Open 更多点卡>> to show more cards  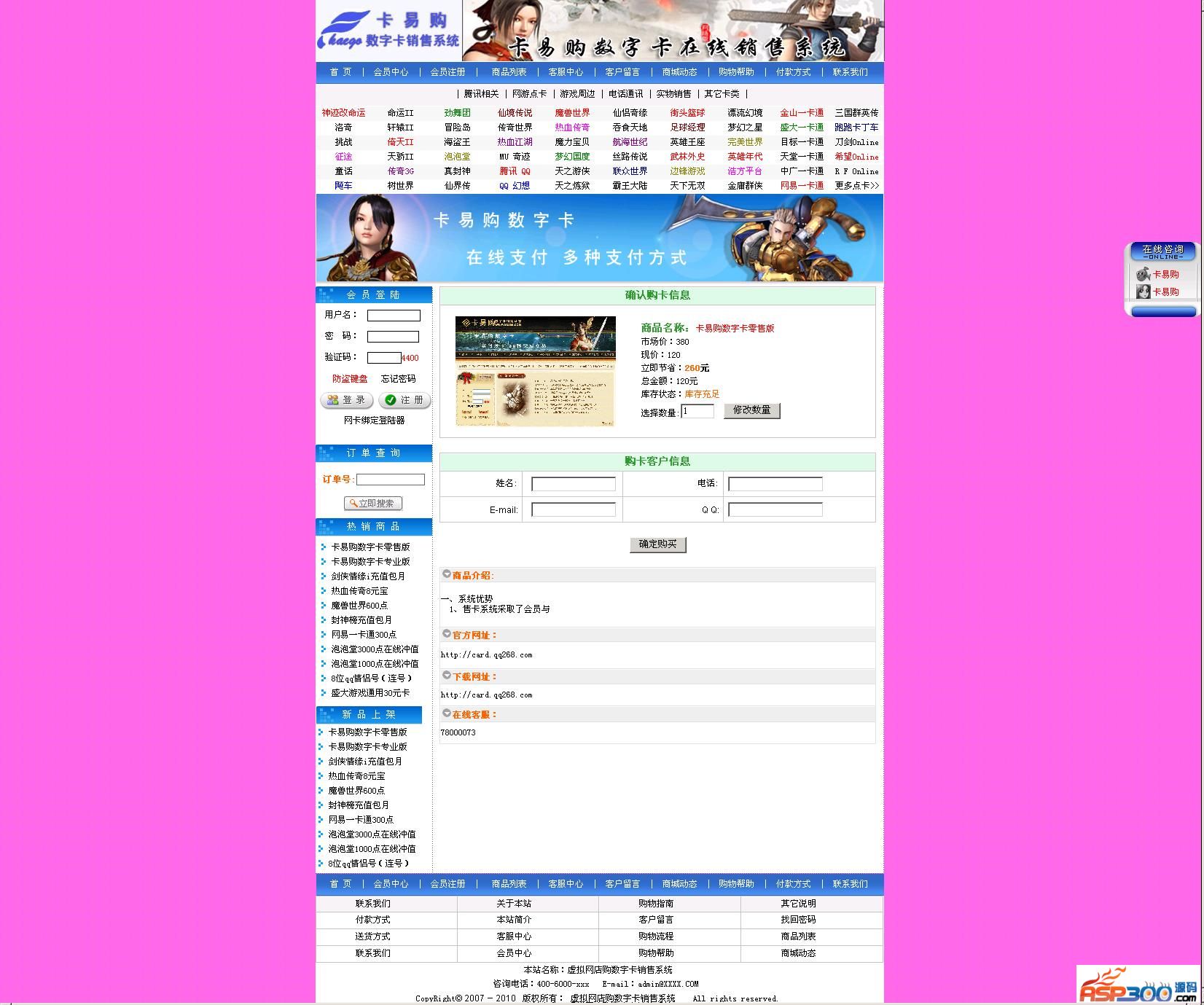[x=856, y=186]
